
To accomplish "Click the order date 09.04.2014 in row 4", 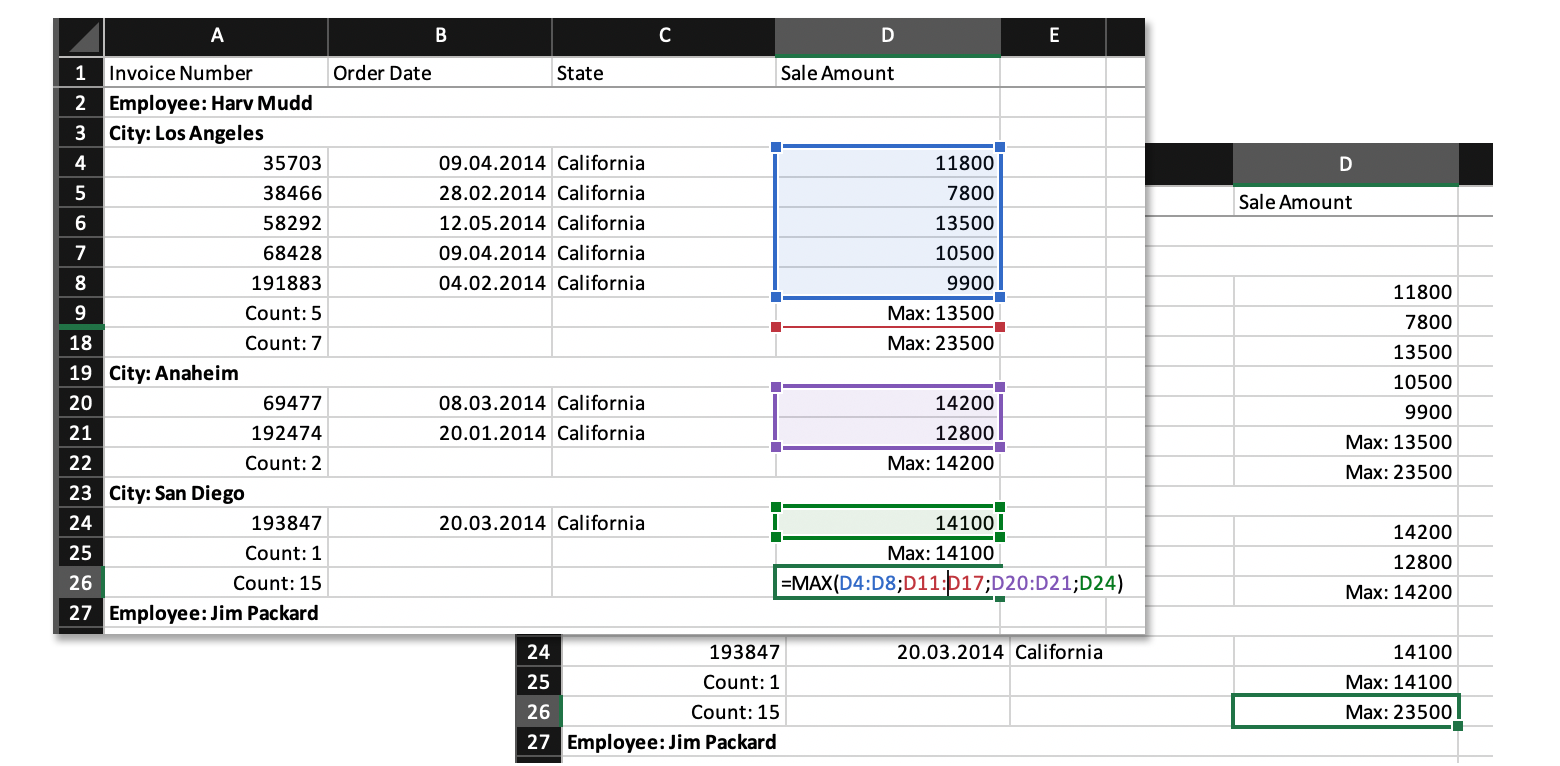I will [440, 163].
